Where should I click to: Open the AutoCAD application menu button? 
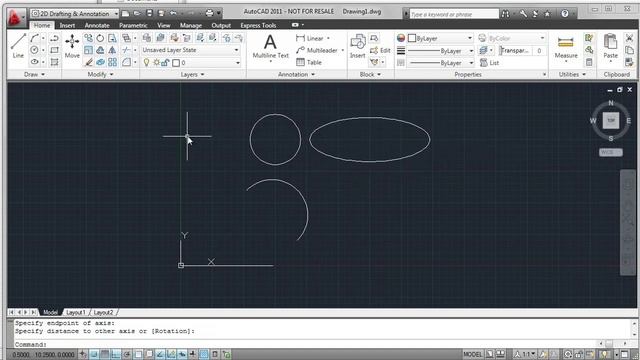[16, 18]
